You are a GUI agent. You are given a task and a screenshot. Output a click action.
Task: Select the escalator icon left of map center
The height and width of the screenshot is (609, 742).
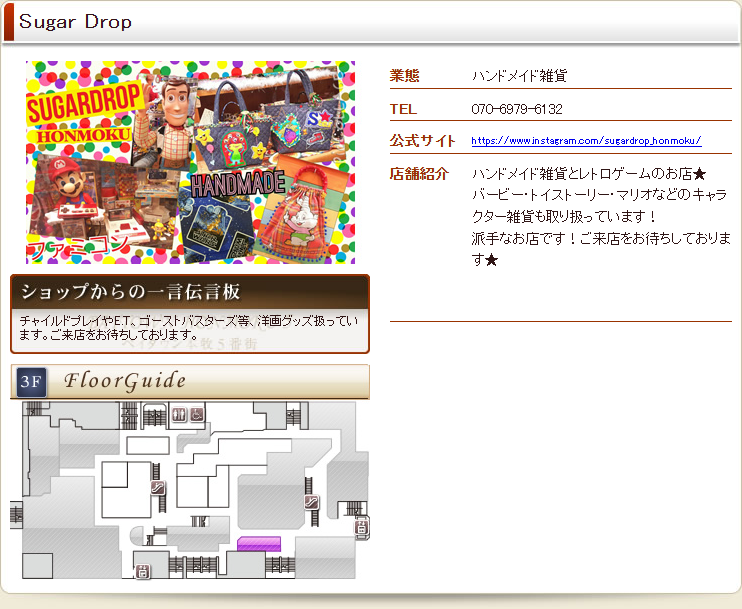158,487
